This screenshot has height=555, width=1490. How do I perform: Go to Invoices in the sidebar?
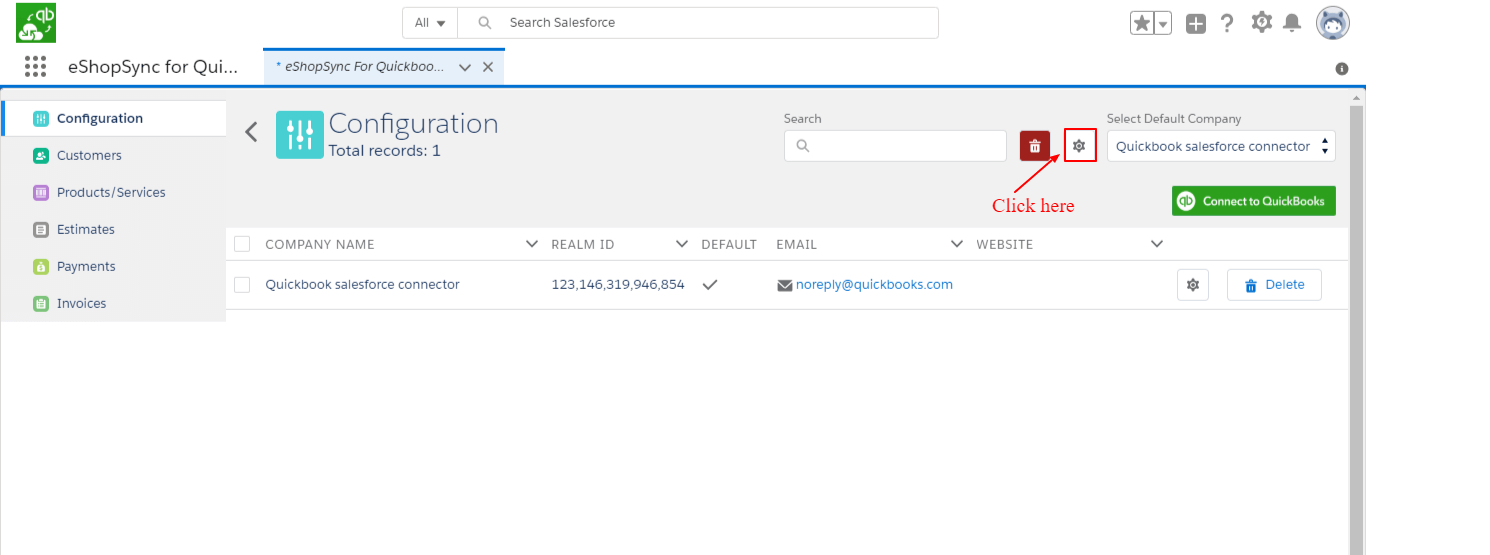(81, 303)
